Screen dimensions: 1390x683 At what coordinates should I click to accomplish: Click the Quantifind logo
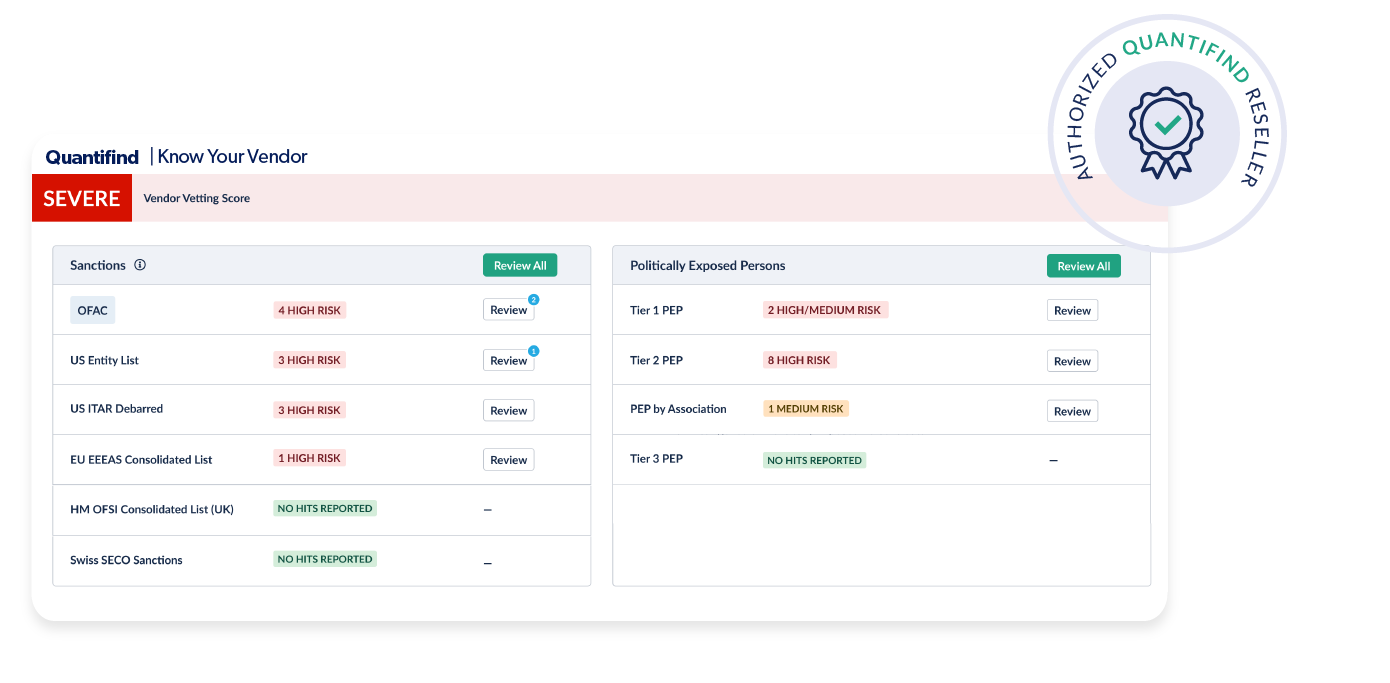click(x=92, y=157)
